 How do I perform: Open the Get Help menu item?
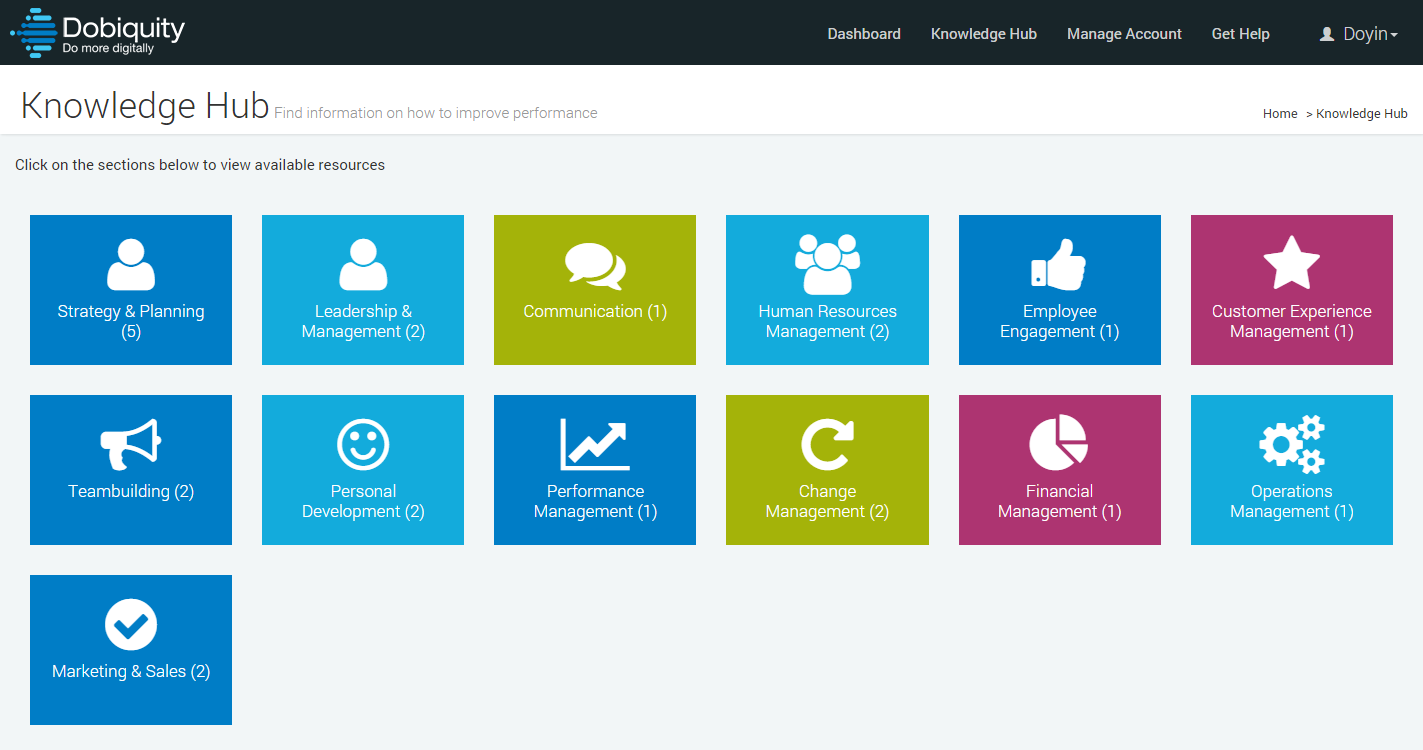click(x=1240, y=34)
